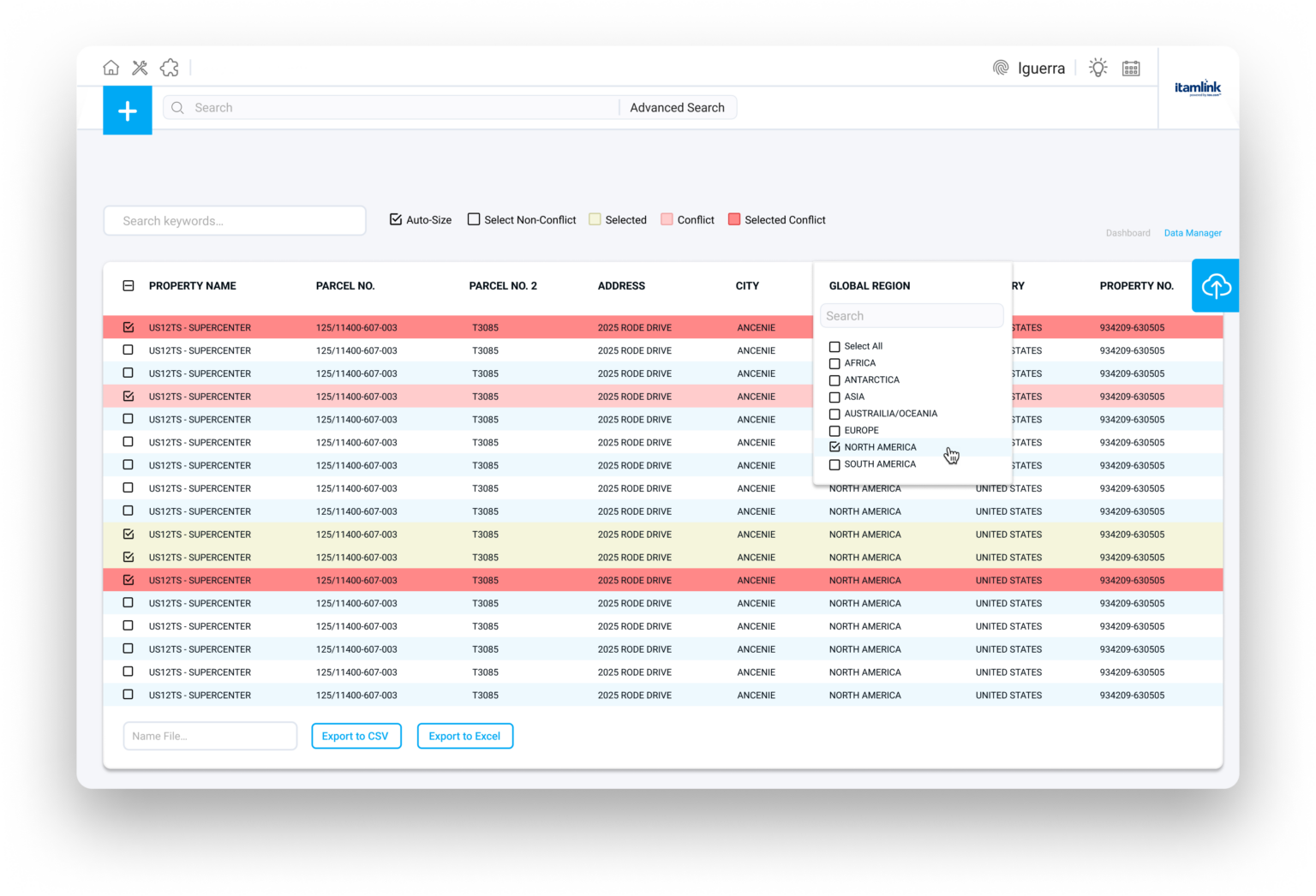The height and width of the screenshot is (896, 1316).
Task: Toggle the light bulb theme icon
Action: (1098, 67)
